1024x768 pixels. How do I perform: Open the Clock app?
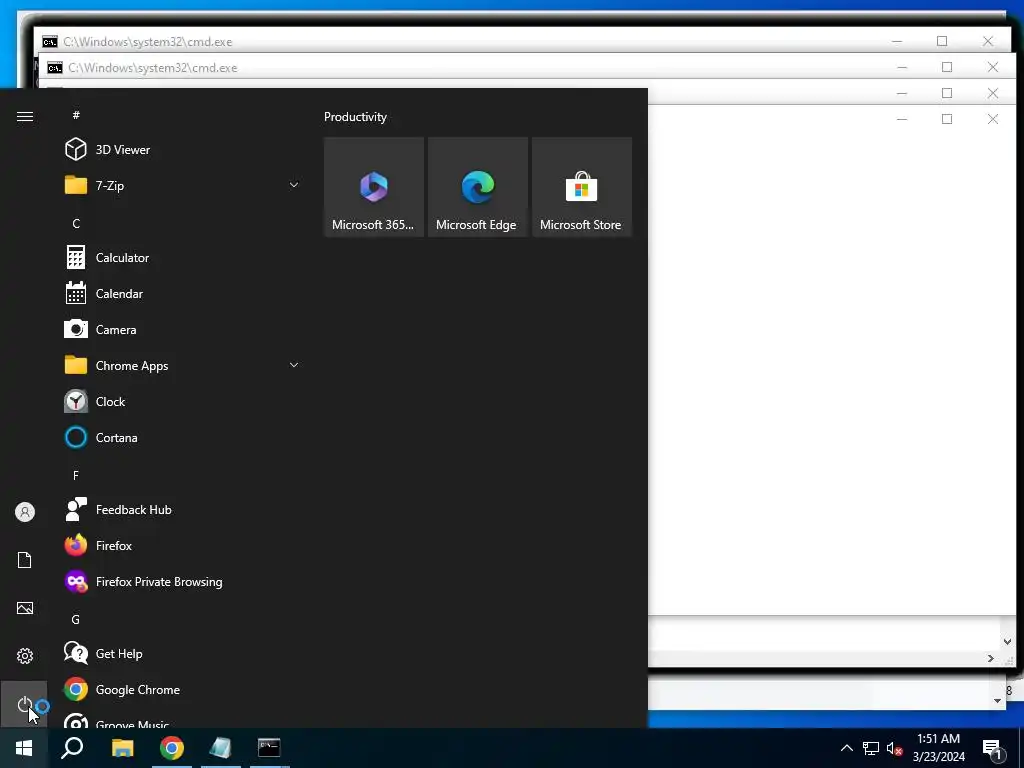[183, 402]
